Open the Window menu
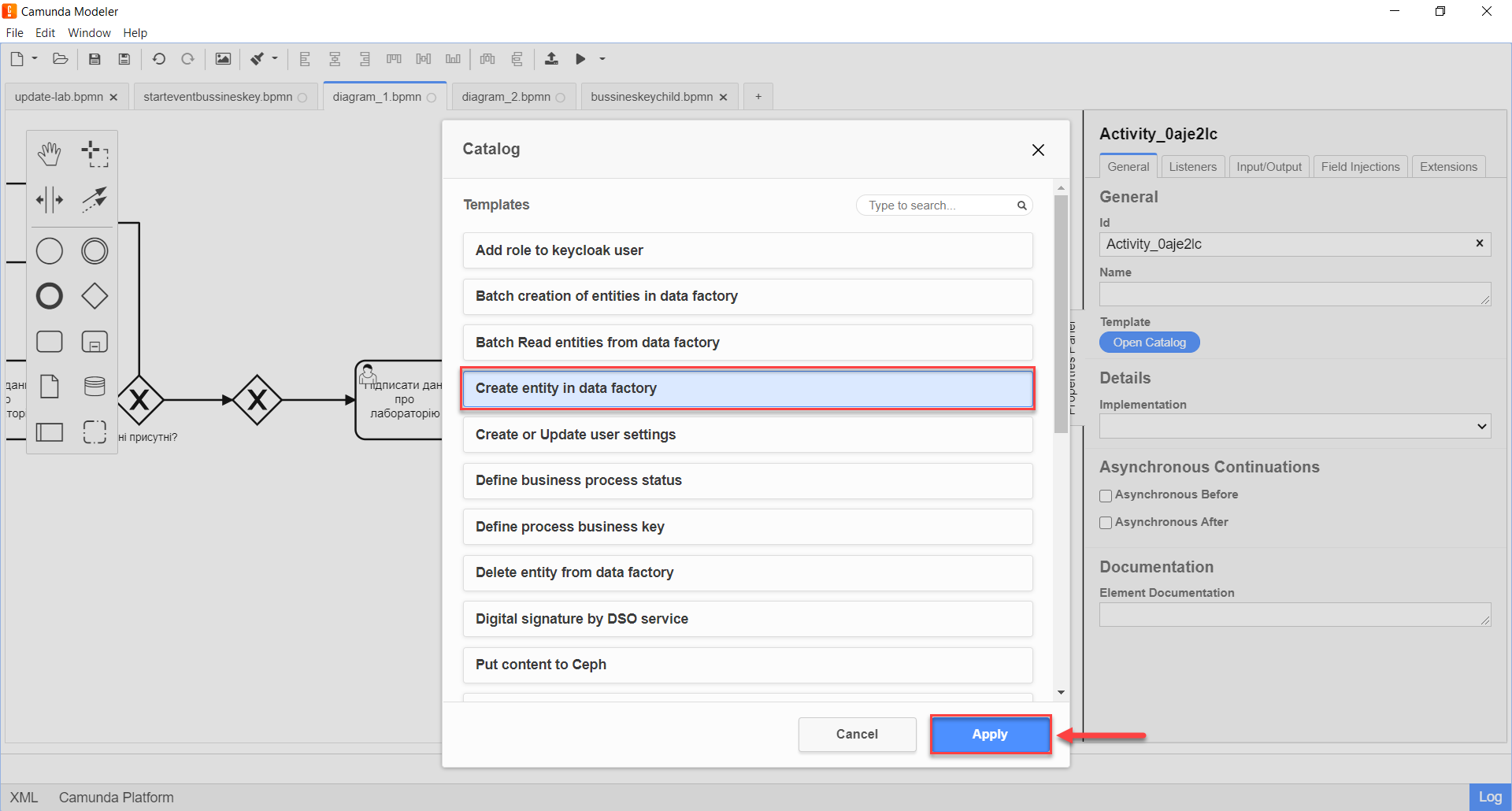Screen dimensions: 1512x811 point(89,33)
